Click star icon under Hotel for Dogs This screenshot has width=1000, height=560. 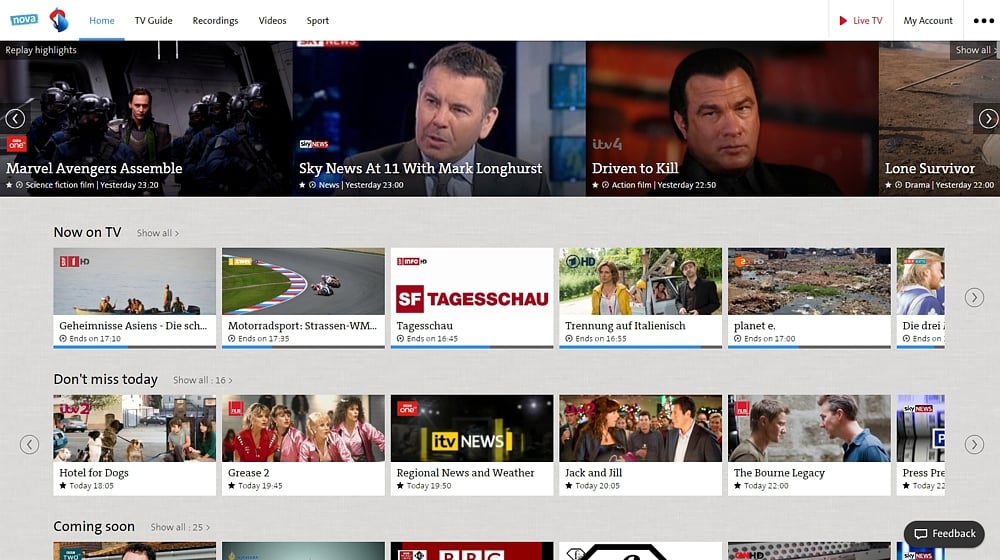[x=63, y=485]
